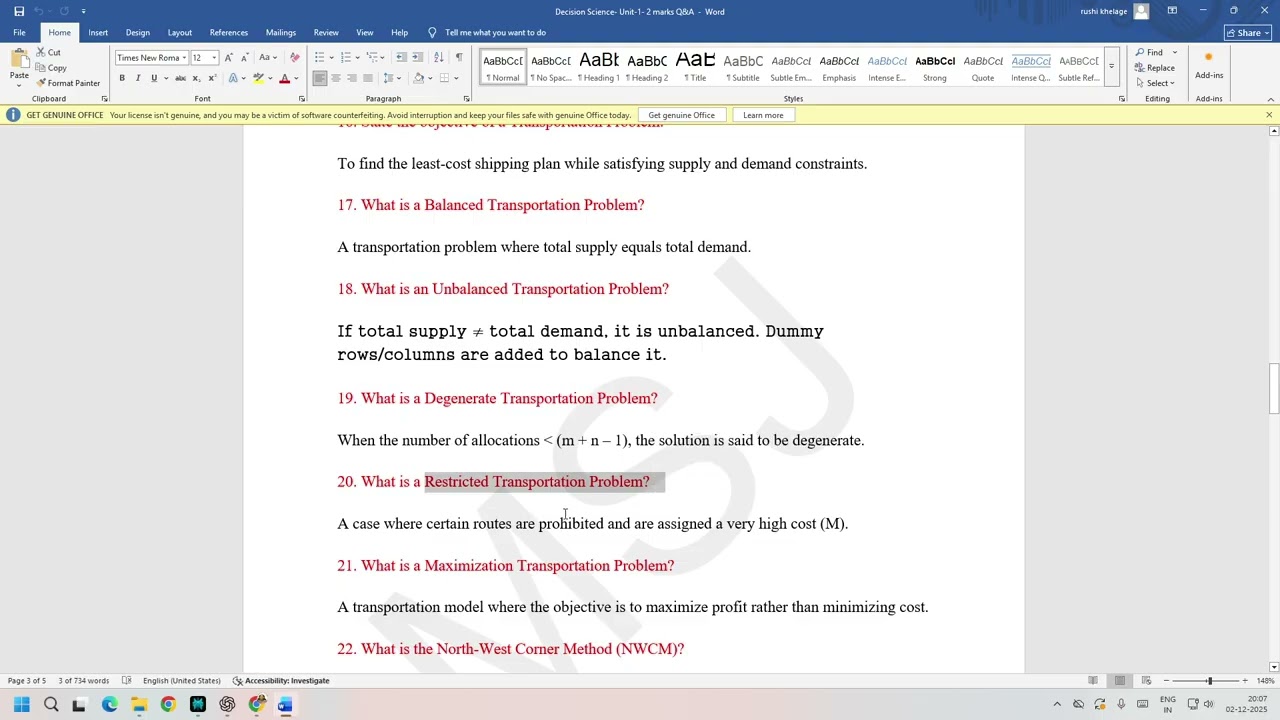Shrink font size with the smaller A icon
The height and width of the screenshot is (720, 1280).
[244, 57]
